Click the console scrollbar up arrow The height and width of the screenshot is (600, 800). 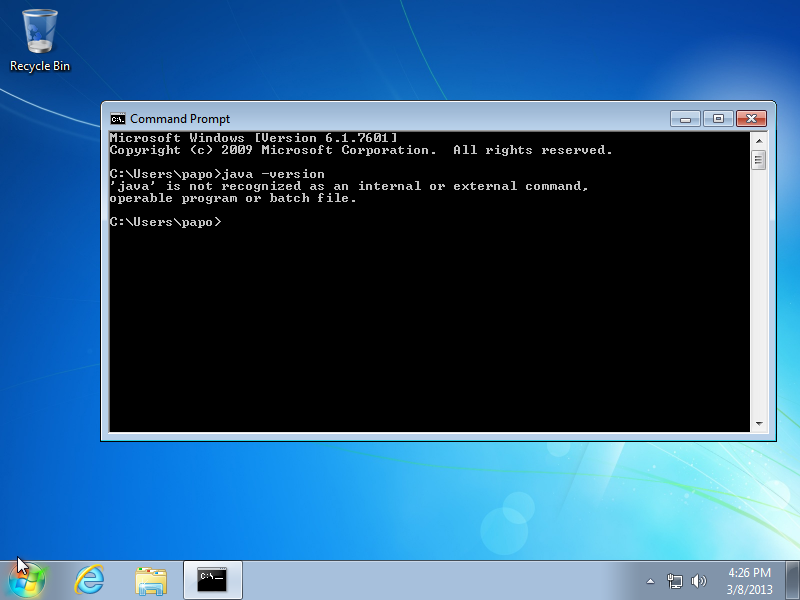click(x=759, y=141)
